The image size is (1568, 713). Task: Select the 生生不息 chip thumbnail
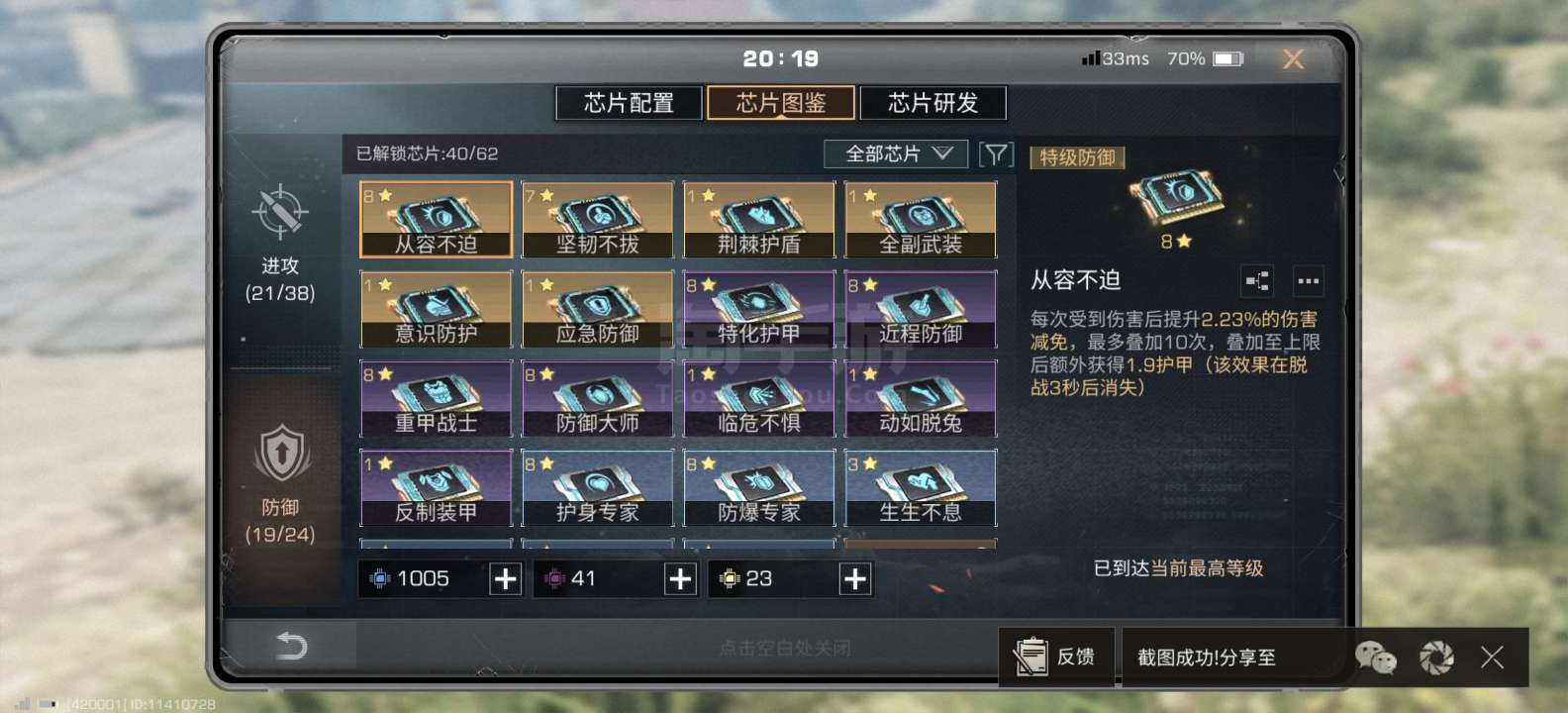point(921,487)
